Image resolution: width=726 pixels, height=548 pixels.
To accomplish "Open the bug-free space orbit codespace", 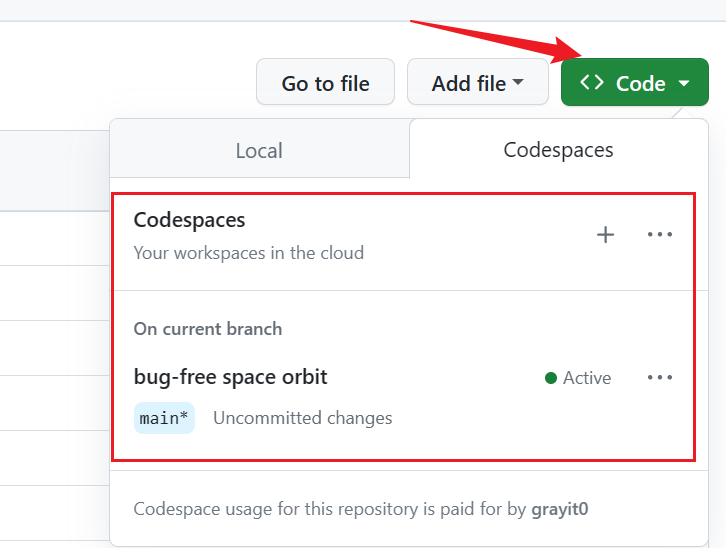I will coord(231,377).
